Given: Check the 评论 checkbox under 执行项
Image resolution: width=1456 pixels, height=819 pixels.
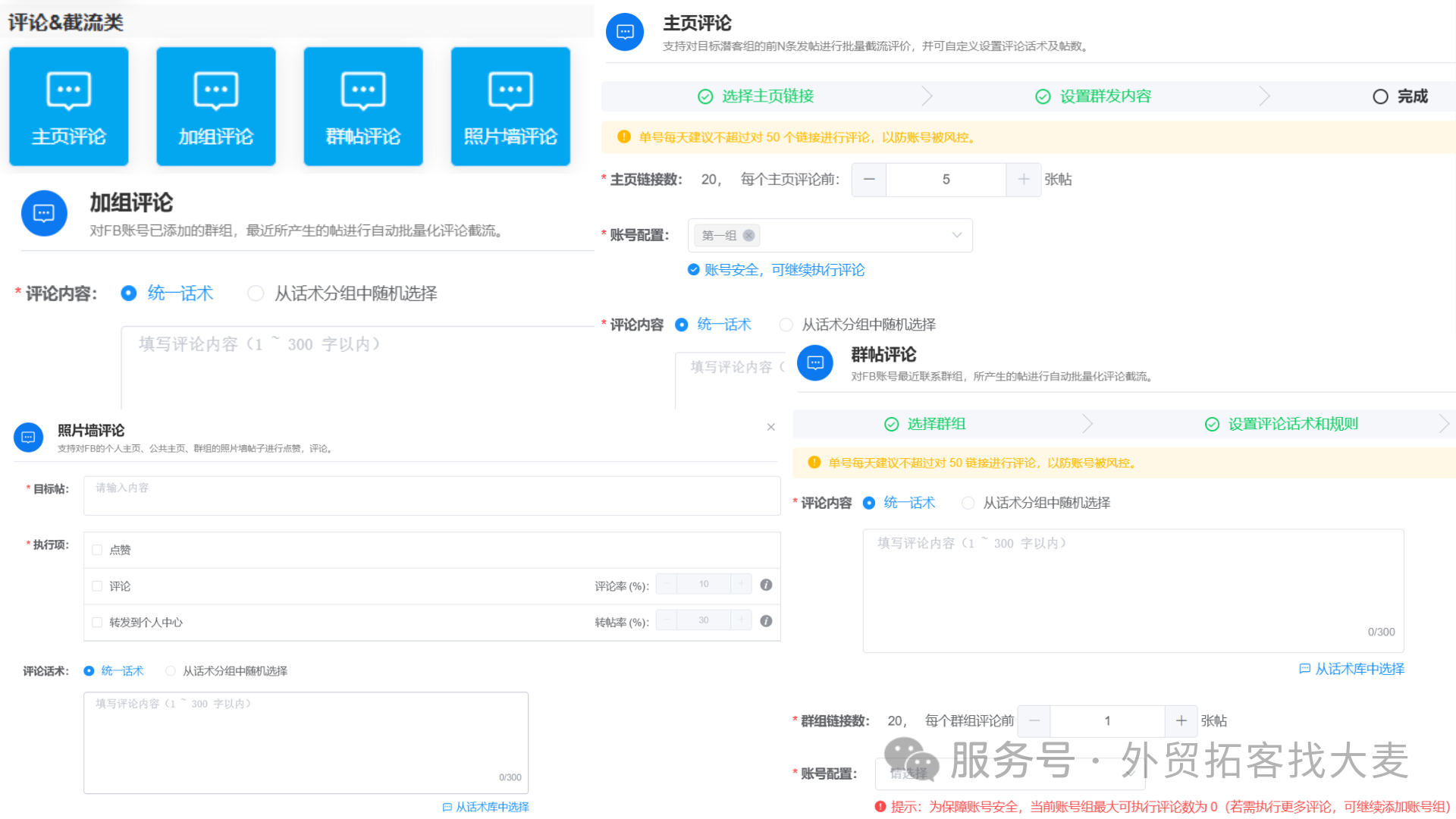Looking at the screenshot, I should 97,586.
